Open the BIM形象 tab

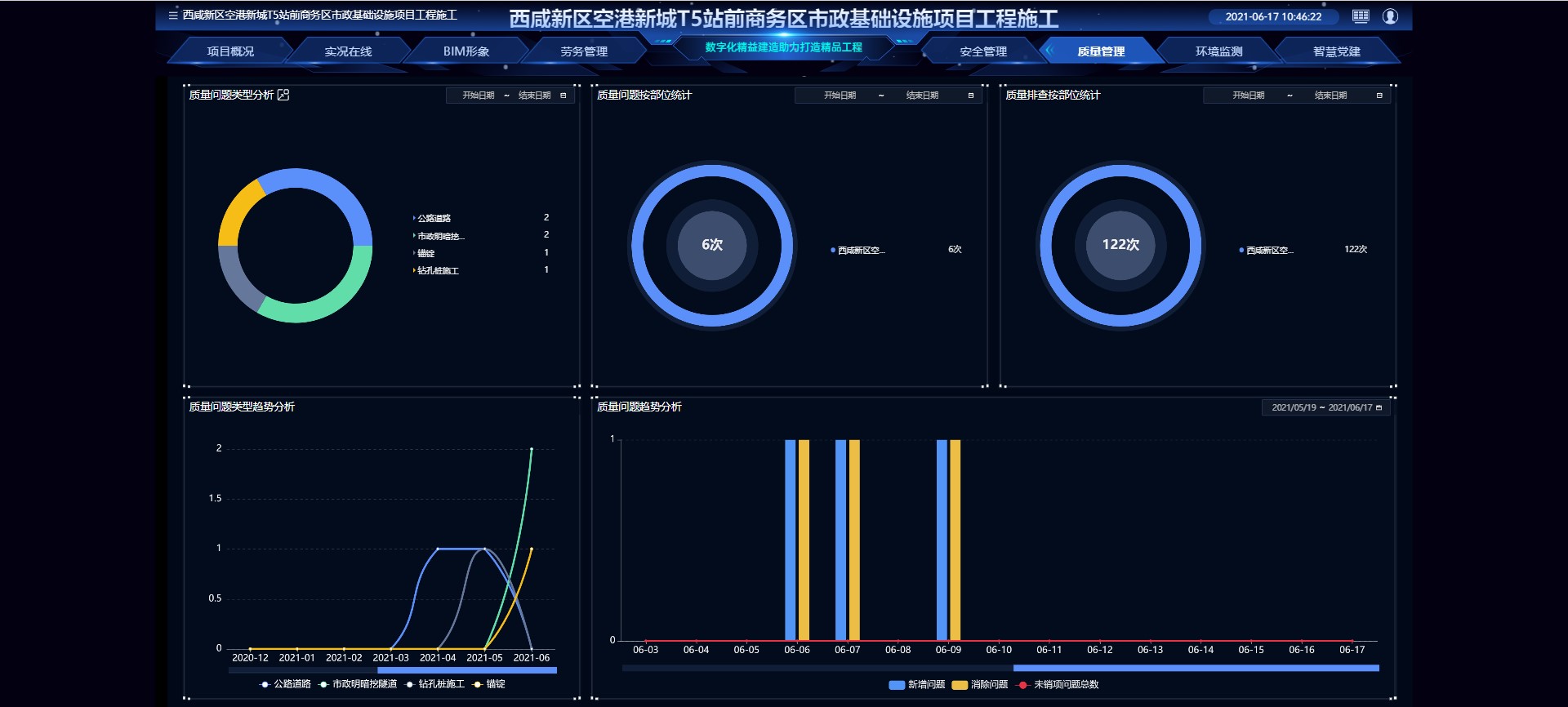tap(466, 51)
